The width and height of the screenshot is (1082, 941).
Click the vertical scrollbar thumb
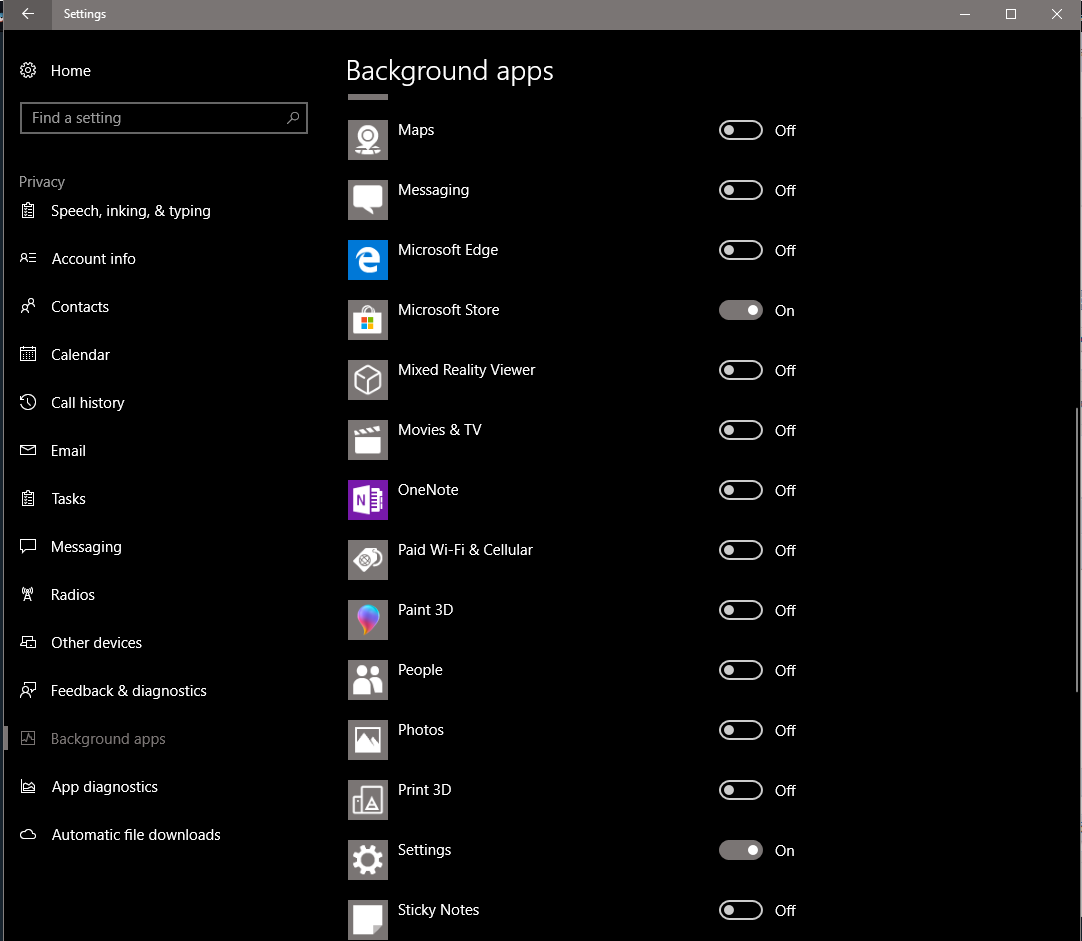click(1077, 550)
